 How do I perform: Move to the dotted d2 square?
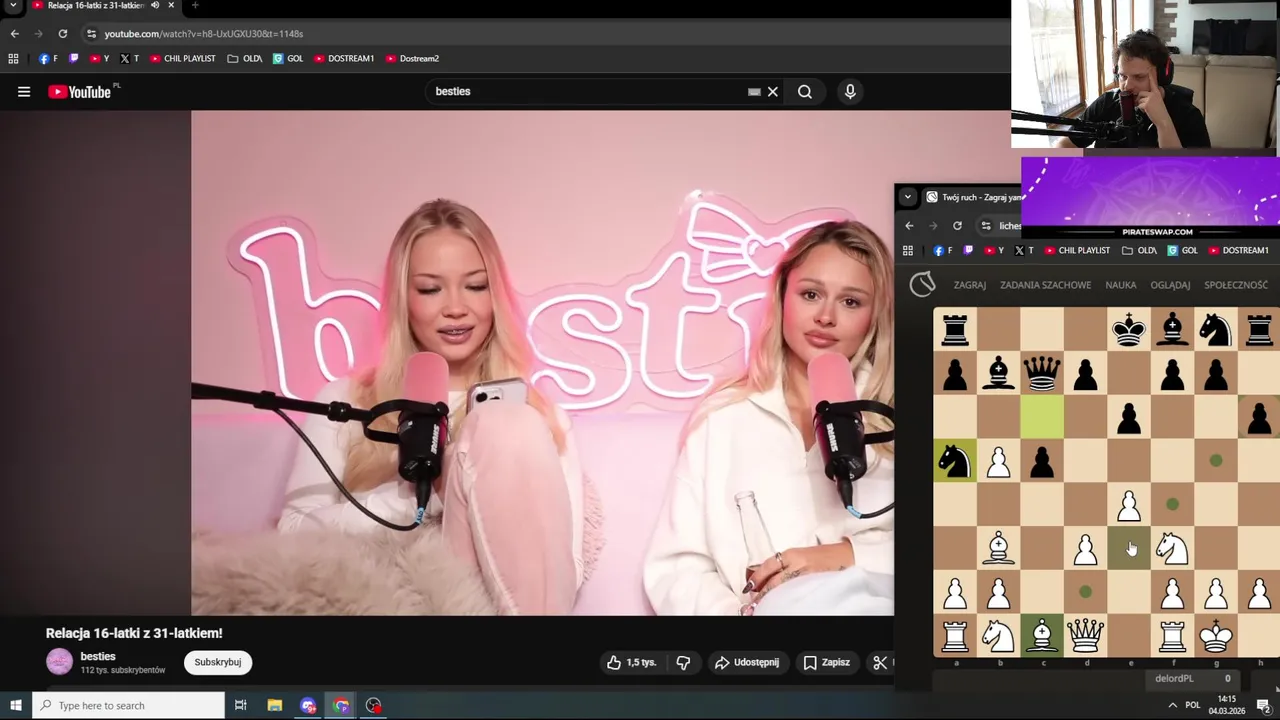[1085, 592]
